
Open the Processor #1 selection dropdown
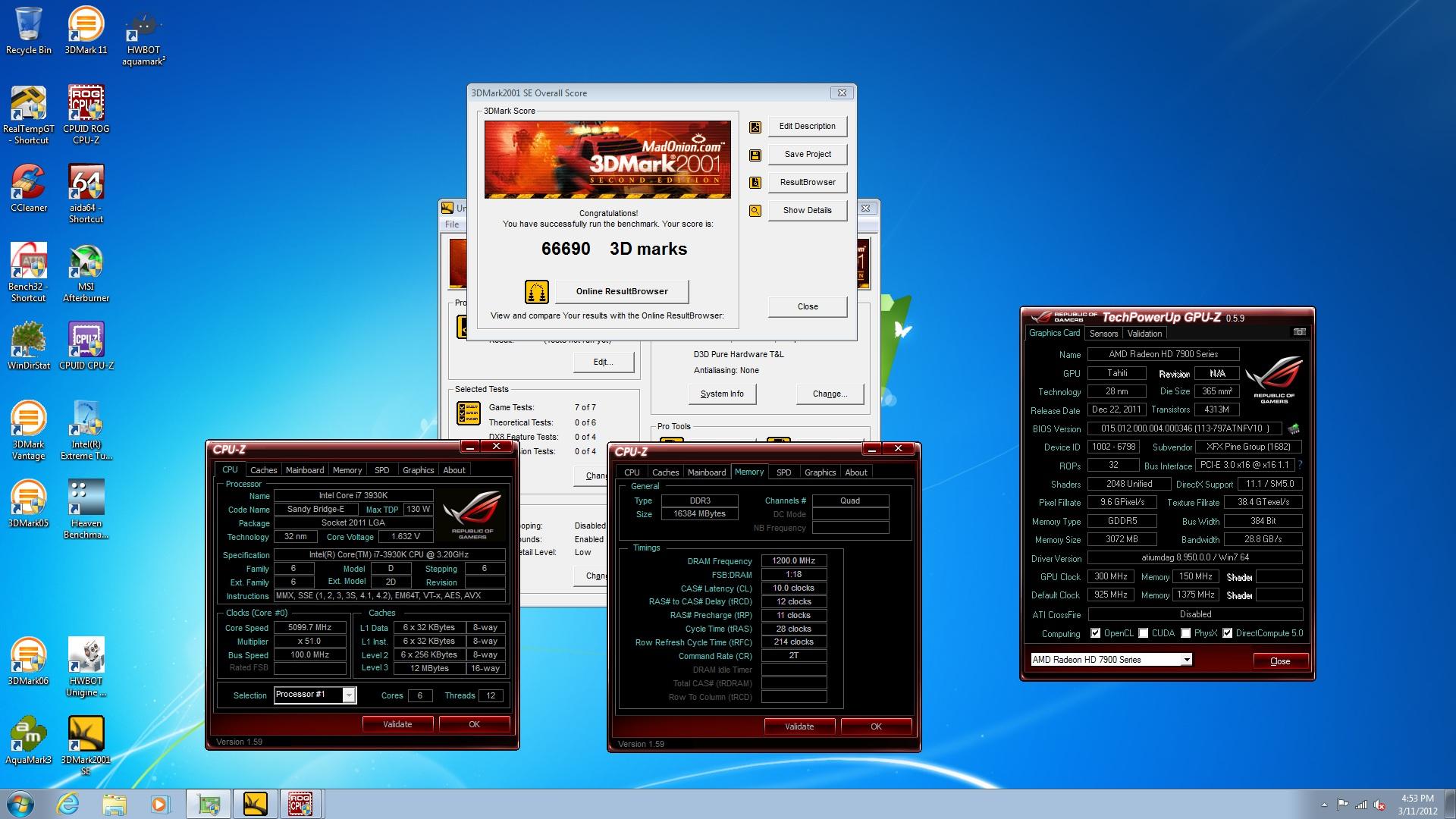pos(348,695)
